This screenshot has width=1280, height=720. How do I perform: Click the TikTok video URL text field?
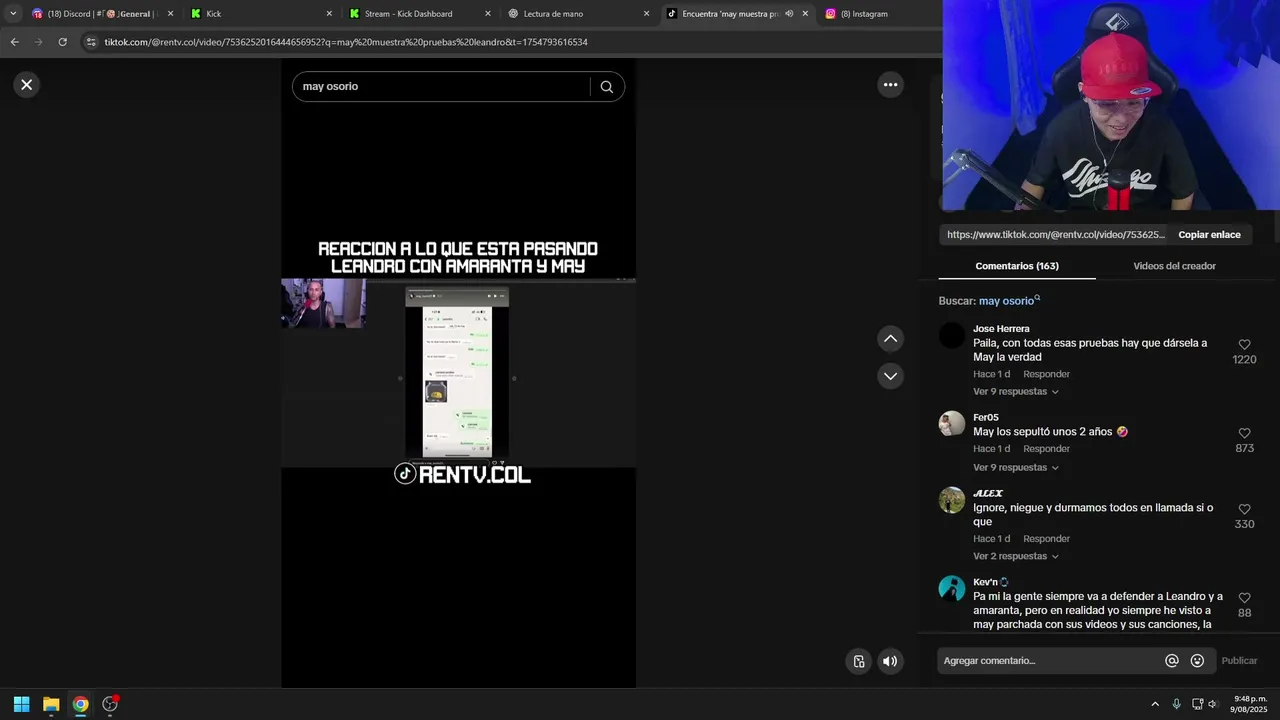tap(1055, 235)
